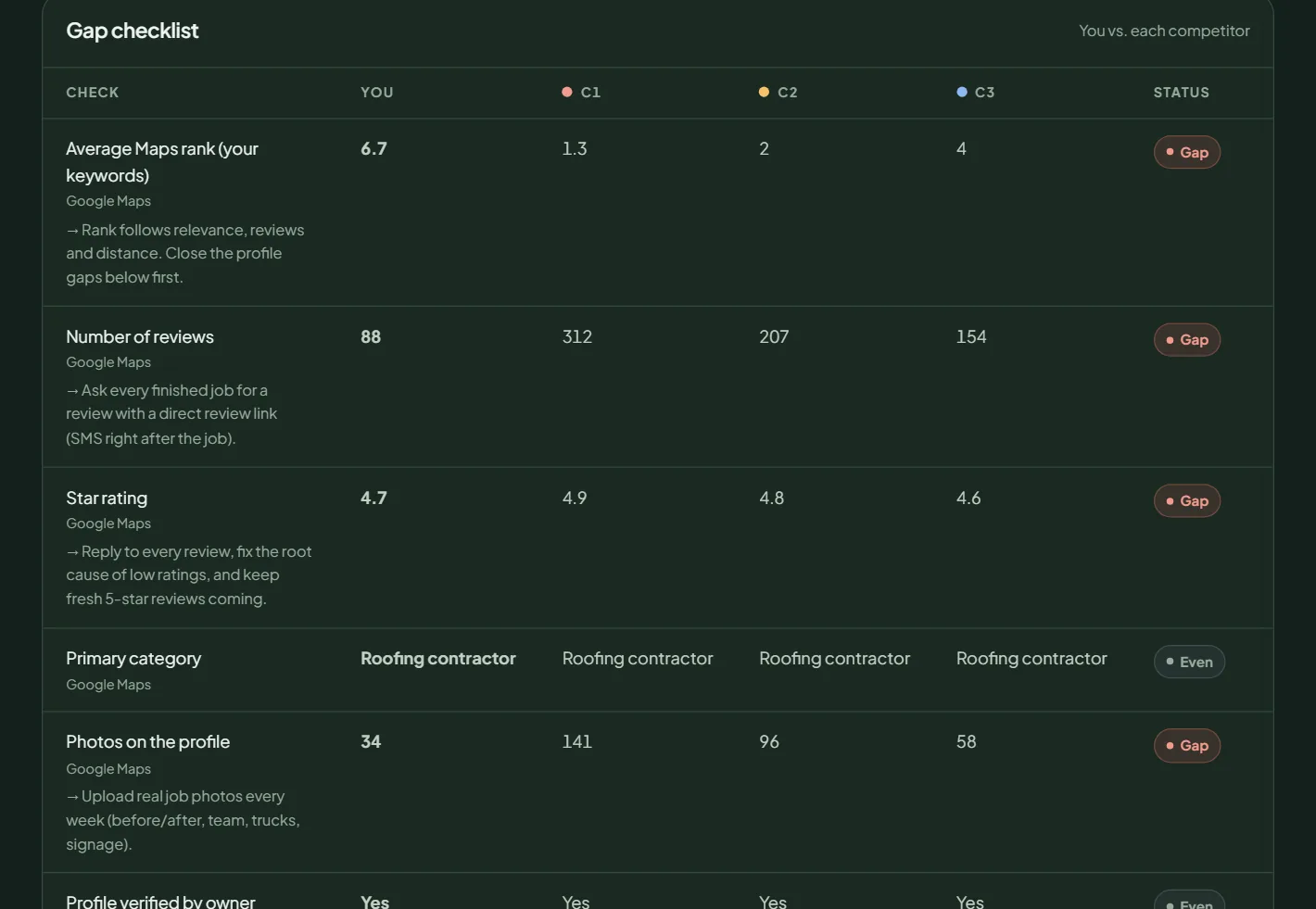
Task: Click the Gap badge for Photos on the profile
Action: [1187, 745]
